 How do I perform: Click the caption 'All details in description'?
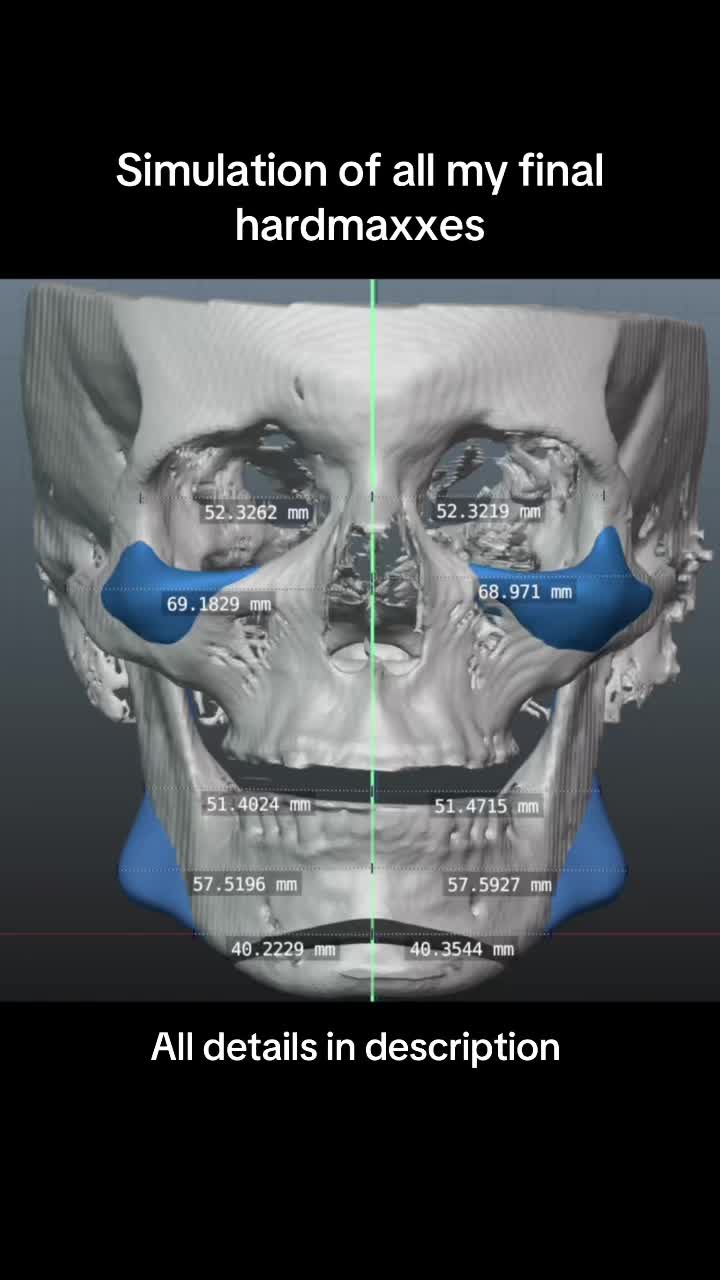355,1048
